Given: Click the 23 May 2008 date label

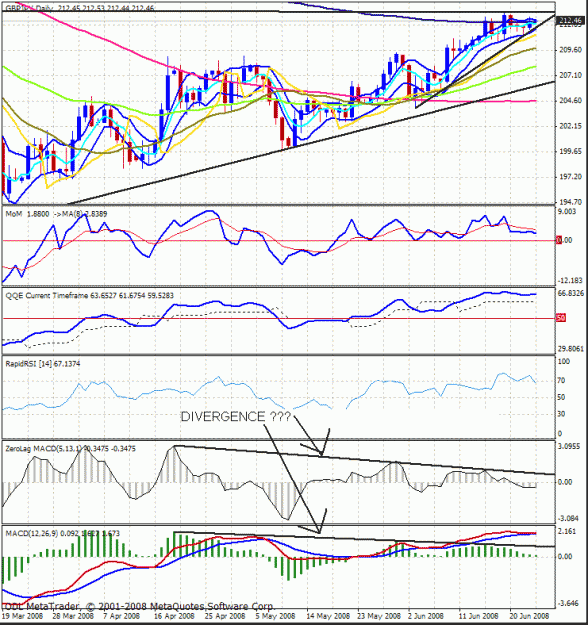Looking at the screenshot, I should pos(379,616).
